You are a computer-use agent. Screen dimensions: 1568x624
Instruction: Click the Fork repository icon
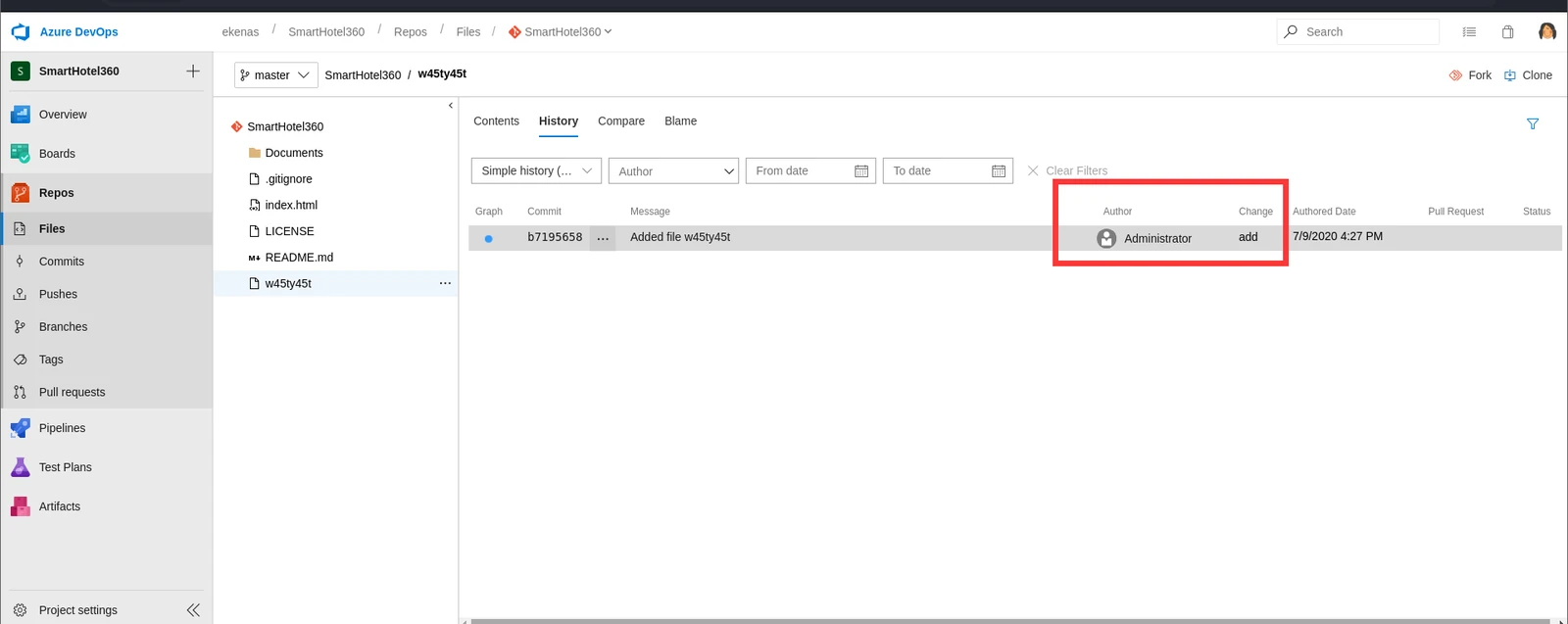pos(1455,75)
